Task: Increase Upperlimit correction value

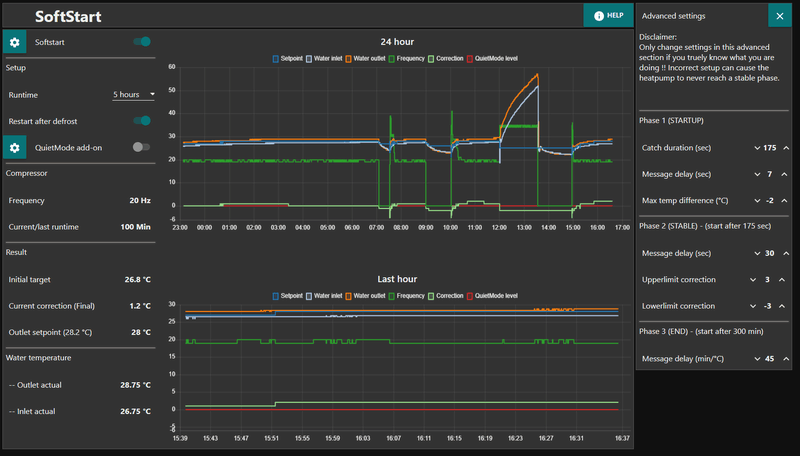Action: pyautogui.click(x=782, y=280)
